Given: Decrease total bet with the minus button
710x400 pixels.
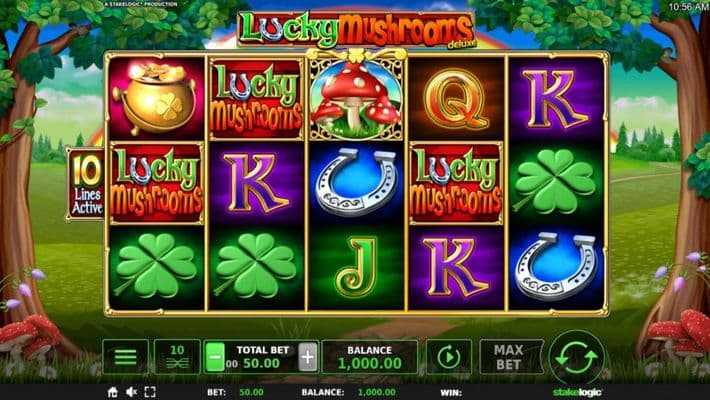Looking at the screenshot, I should tap(215, 357).
